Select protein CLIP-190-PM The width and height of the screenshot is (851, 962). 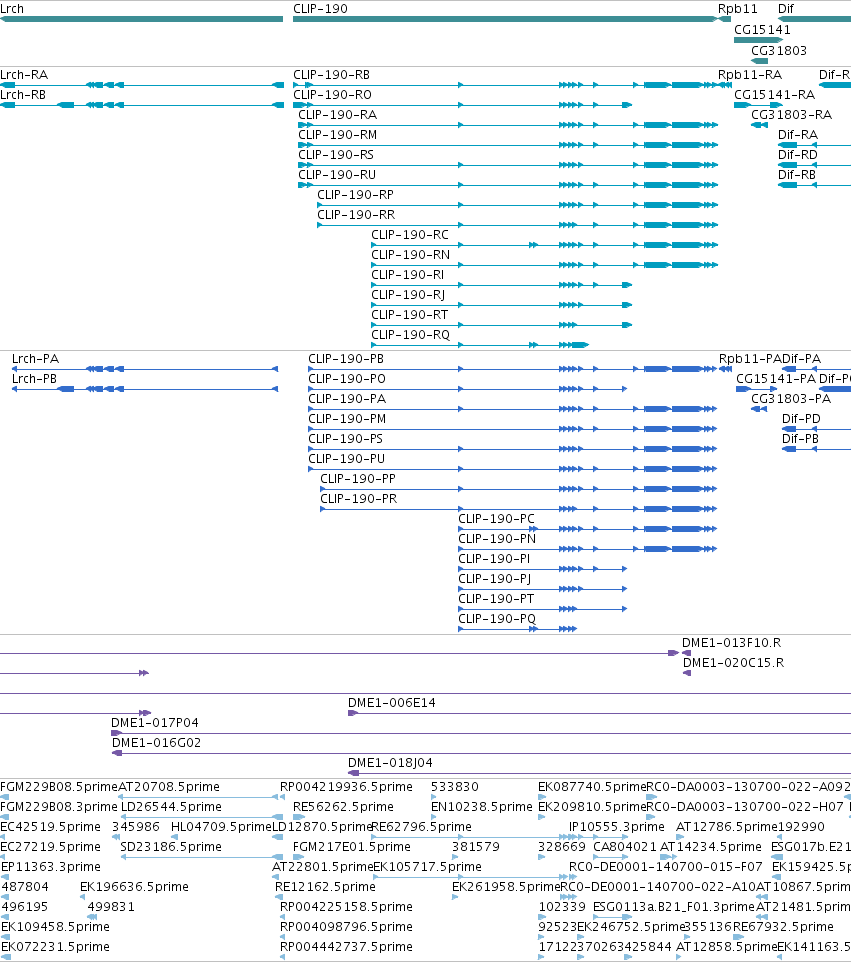tap(347, 419)
